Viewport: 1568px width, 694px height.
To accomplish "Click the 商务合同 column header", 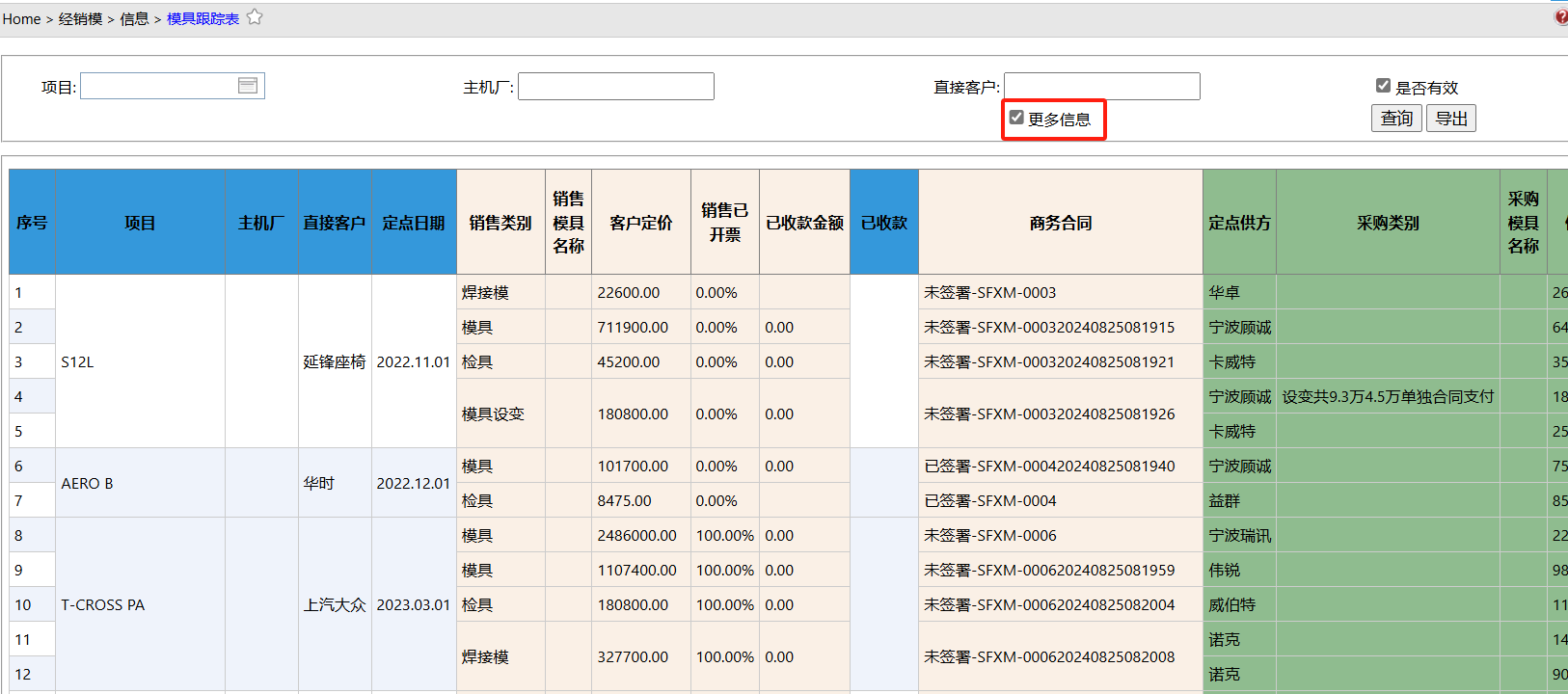I will click(x=1061, y=223).
